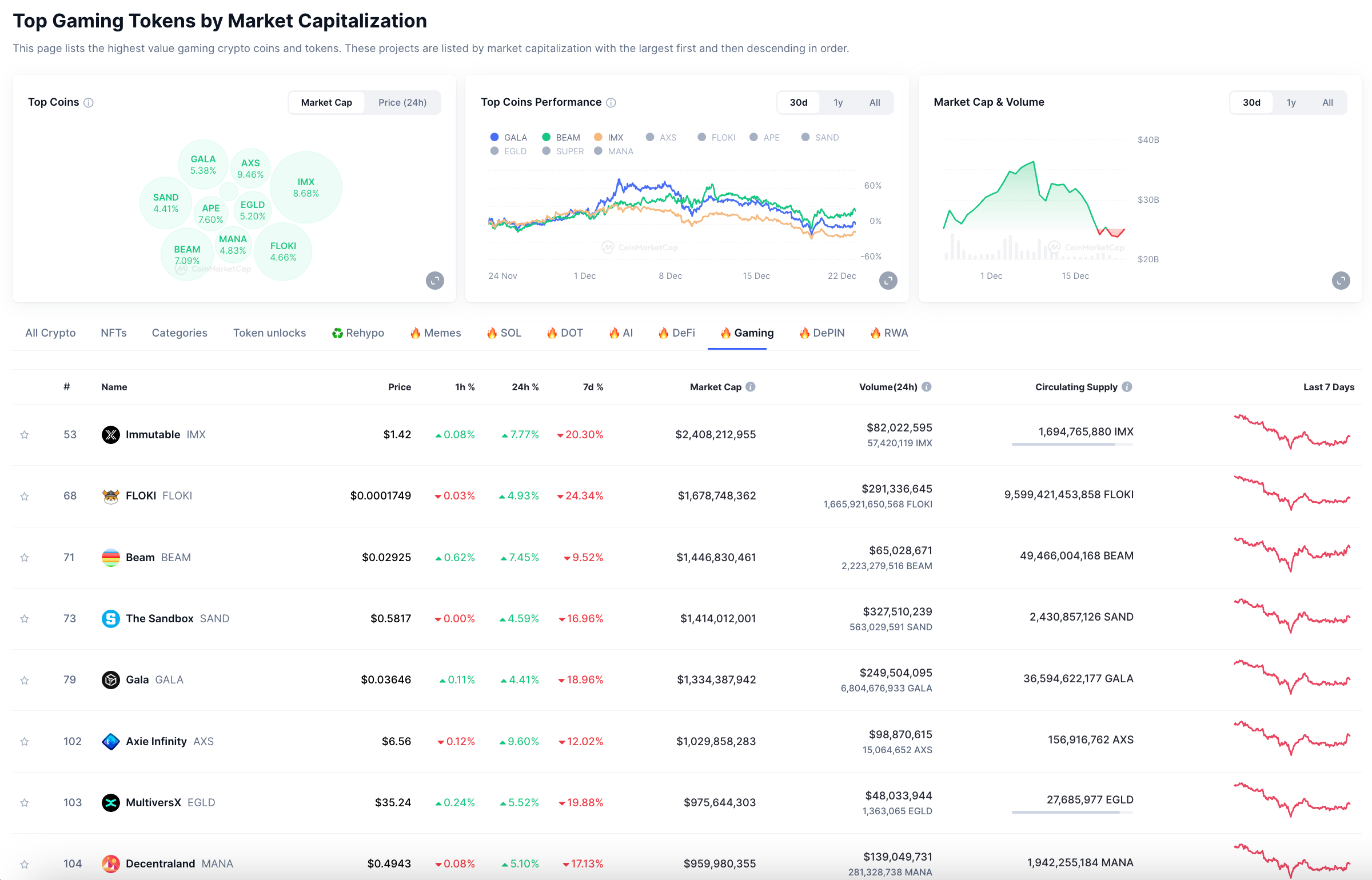Switch Top Coins to Price (24h)
This screenshot has width=1372, height=880.
click(402, 103)
